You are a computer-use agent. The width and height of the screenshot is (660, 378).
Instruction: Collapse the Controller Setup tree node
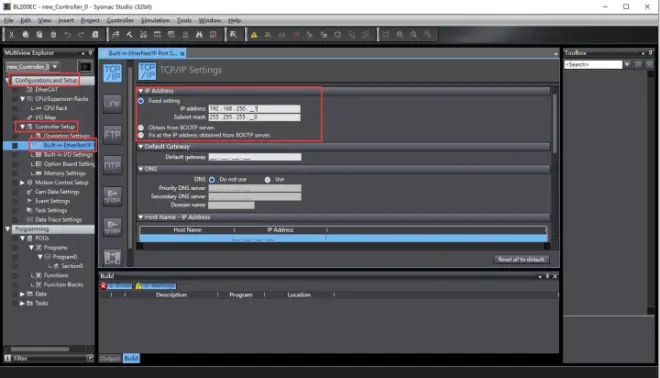tap(22, 126)
